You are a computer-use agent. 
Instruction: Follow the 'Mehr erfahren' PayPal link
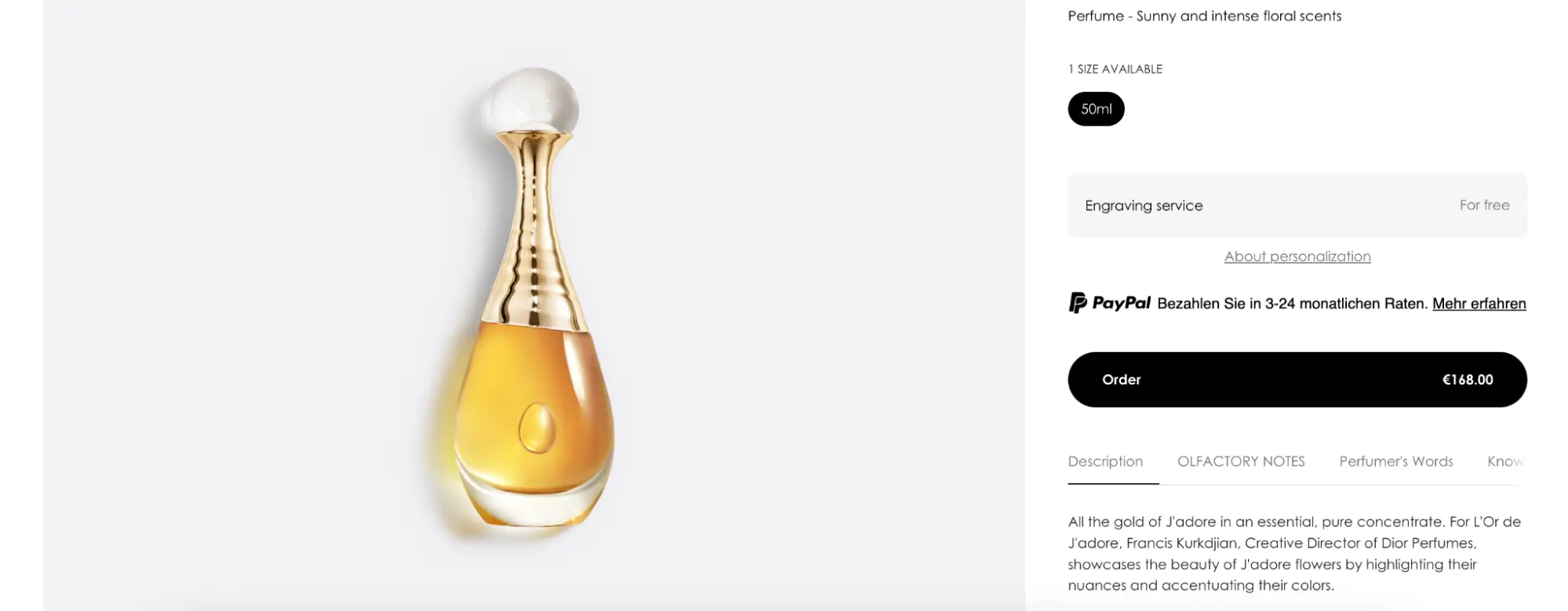point(1479,304)
